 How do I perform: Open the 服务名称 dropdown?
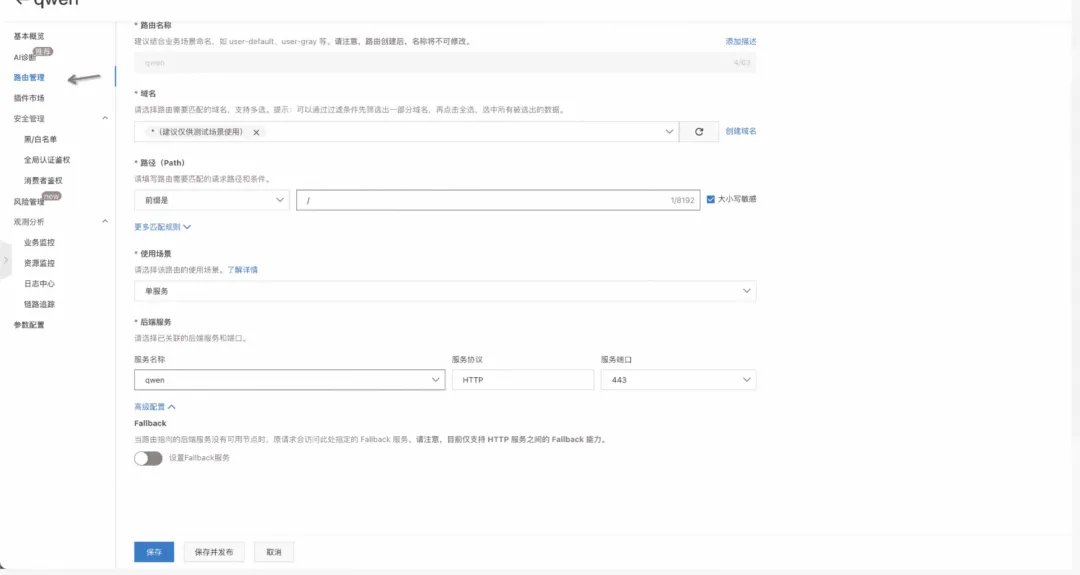pos(289,379)
